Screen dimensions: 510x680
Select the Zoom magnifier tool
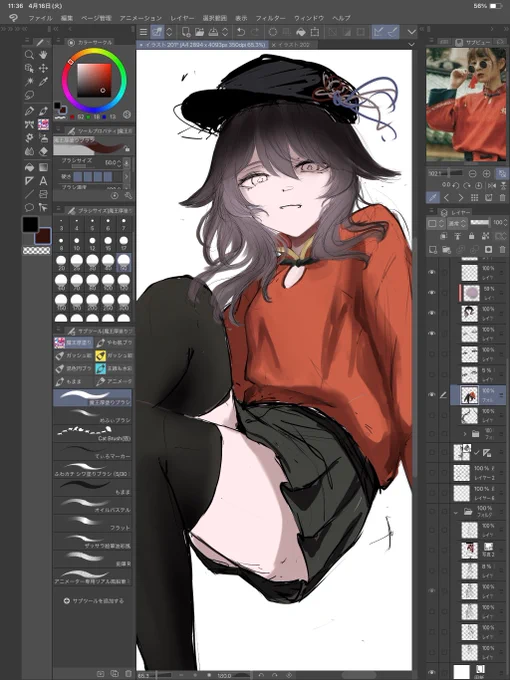(x=29, y=55)
